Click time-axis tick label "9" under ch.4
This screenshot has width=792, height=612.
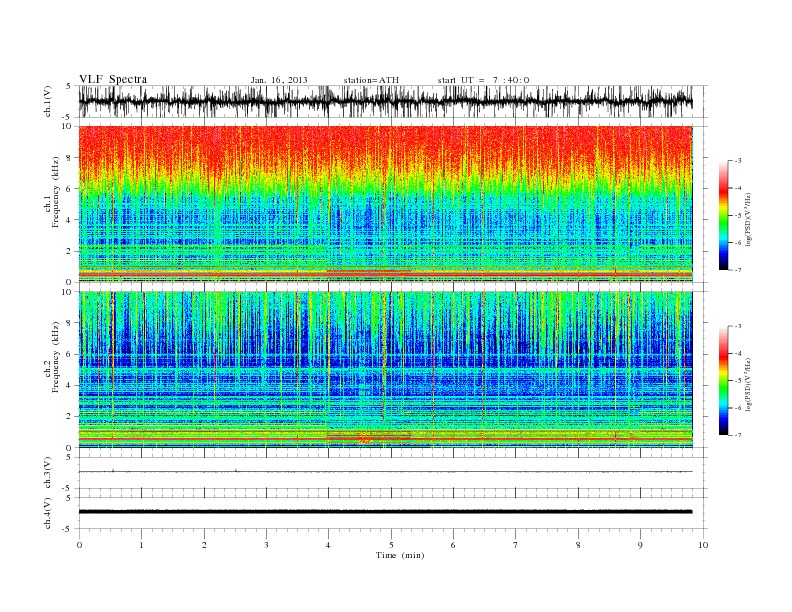pyautogui.click(x=640, y=545)
